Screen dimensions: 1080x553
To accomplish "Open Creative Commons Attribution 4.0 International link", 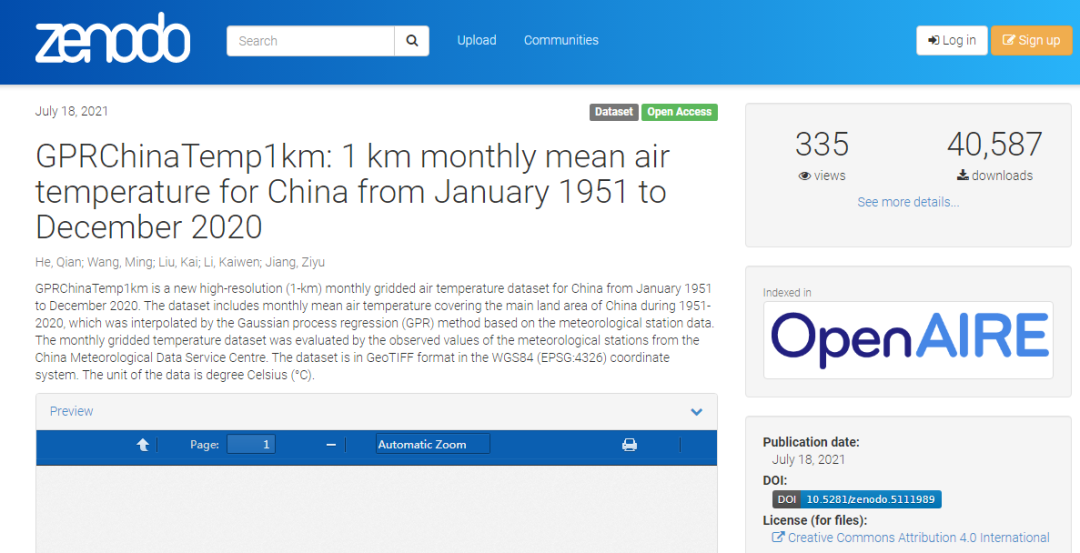I will point(918,537).
